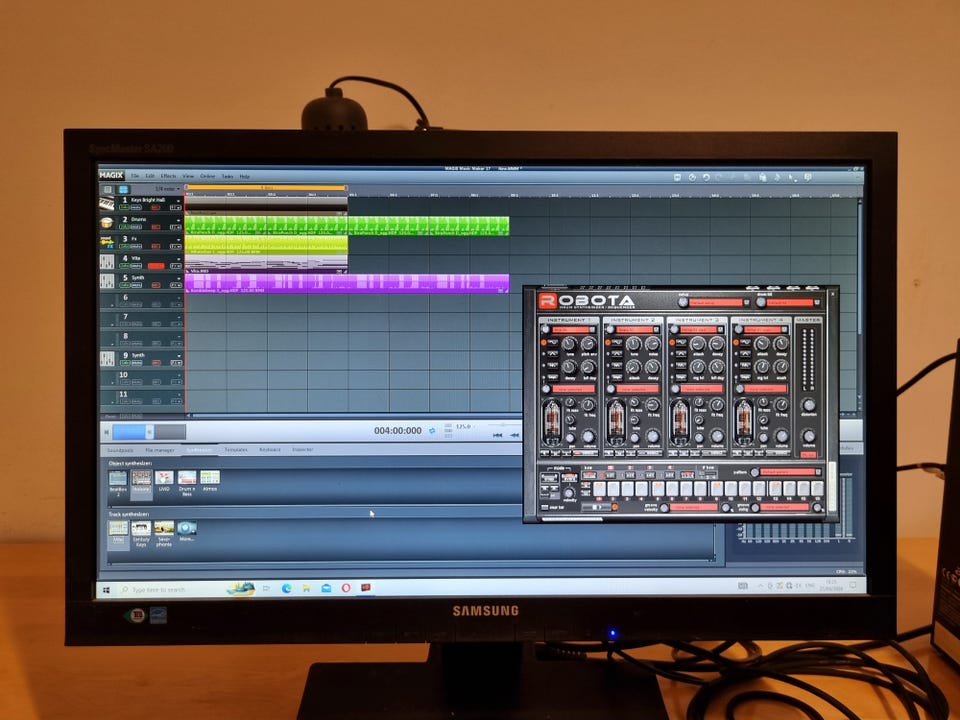960x720 pixels.
Task: Click the drum icon on the Drums track
Action: [107, 223]
